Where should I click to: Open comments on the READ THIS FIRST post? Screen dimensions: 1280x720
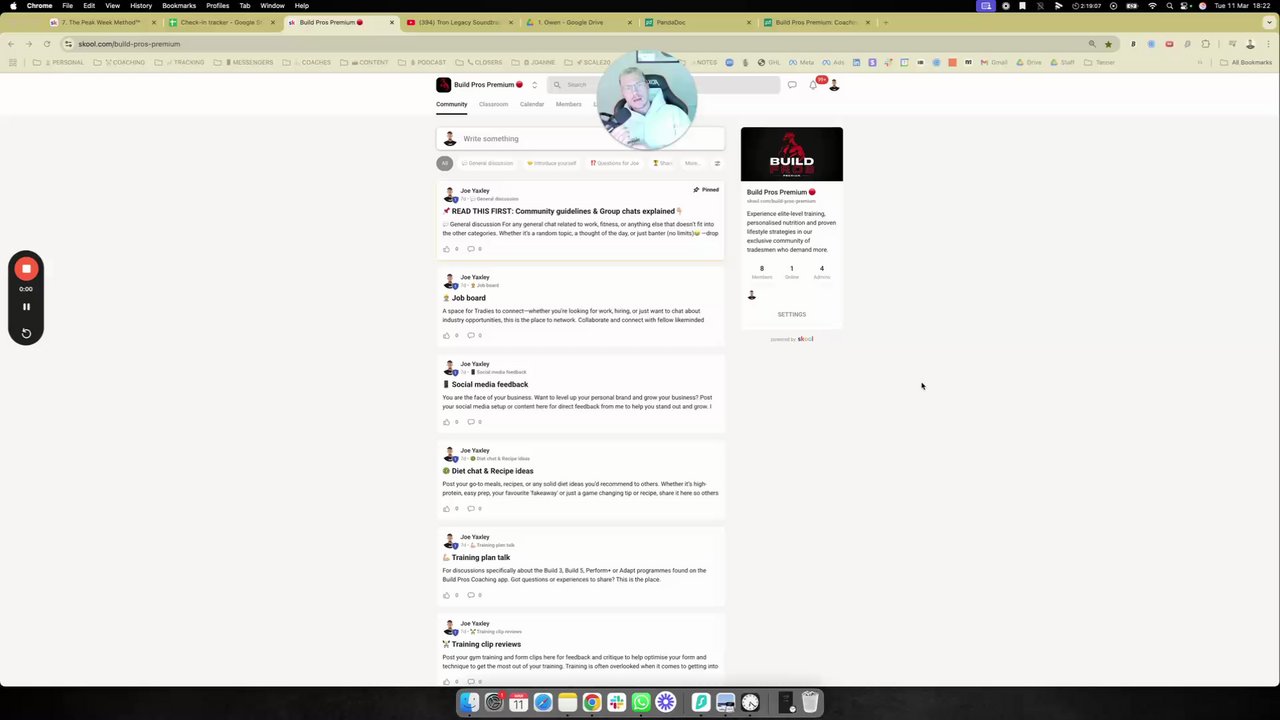470,249
